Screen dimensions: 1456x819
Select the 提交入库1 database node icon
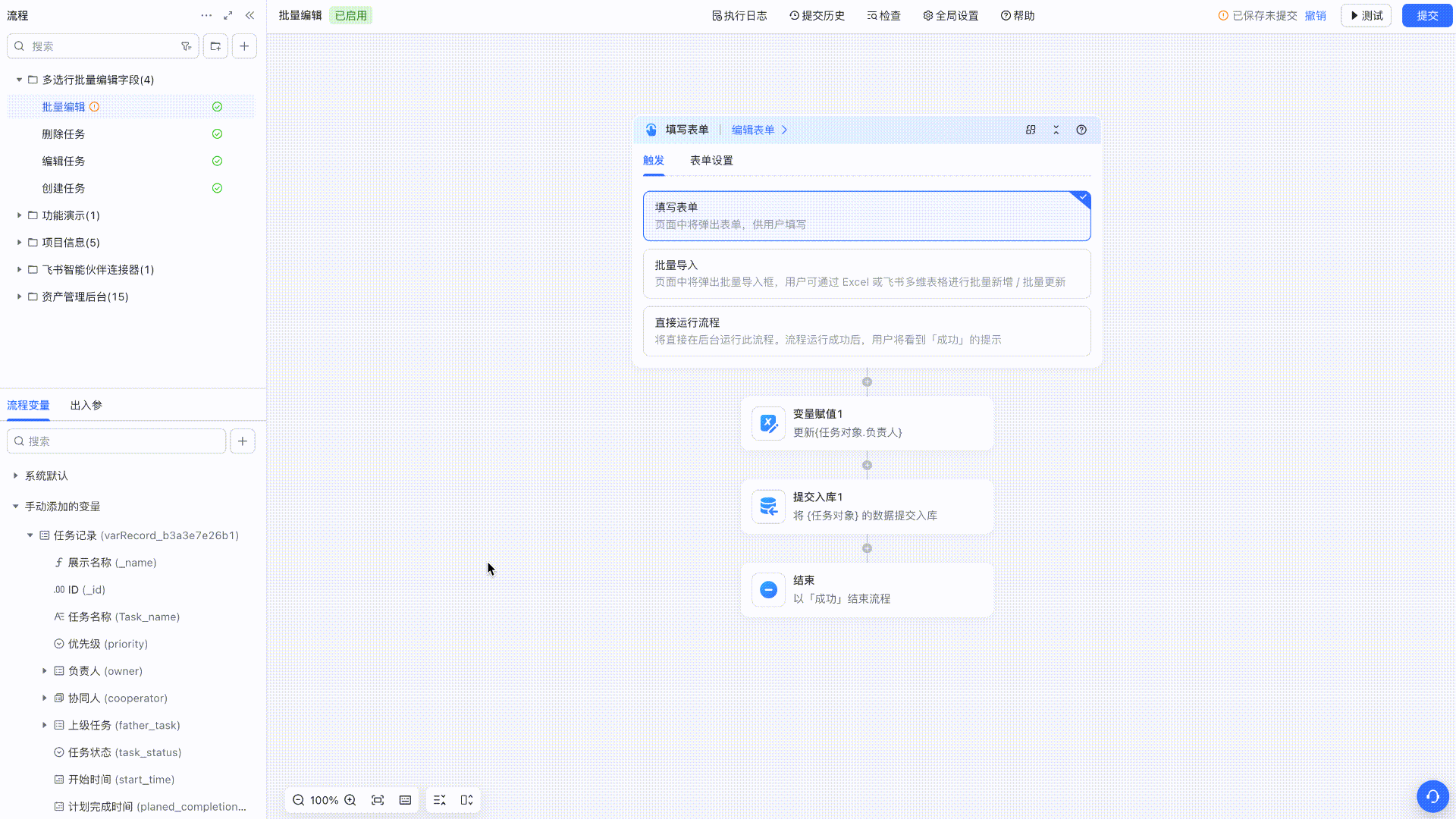768,507
